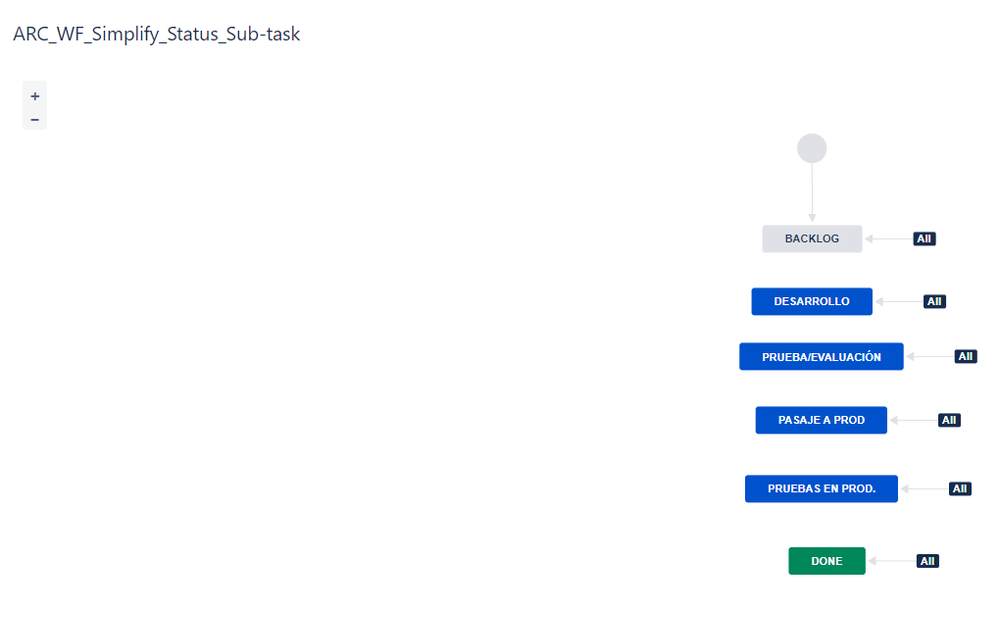Select the transition line from start to BACKLOG
This screenshot has height=624, width=999.
pos(812,192)
